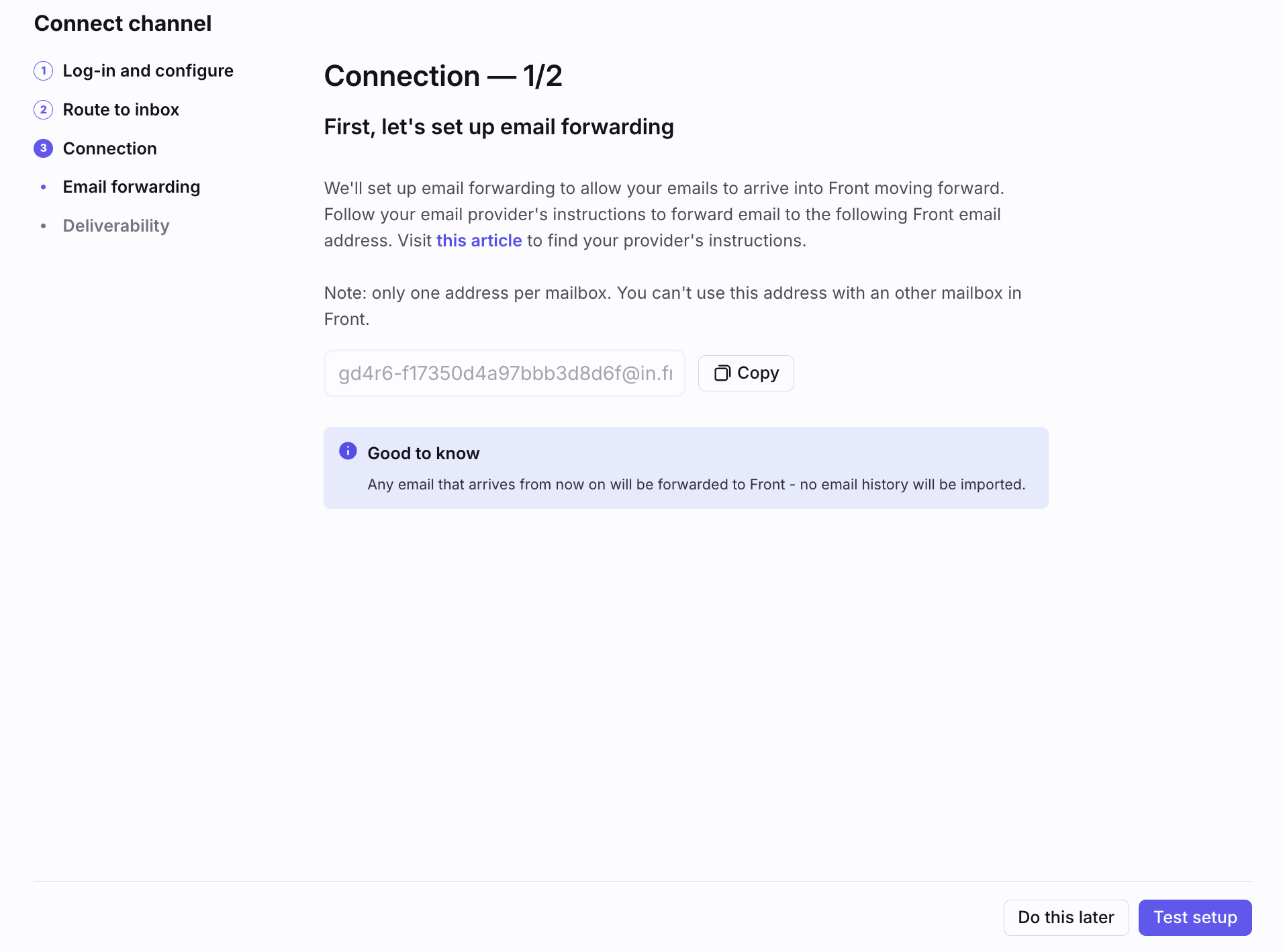Select the Deliverability sub-step
Viewport: 1285px width, 952px height.
pyautogui.click(x=116, y=226)
